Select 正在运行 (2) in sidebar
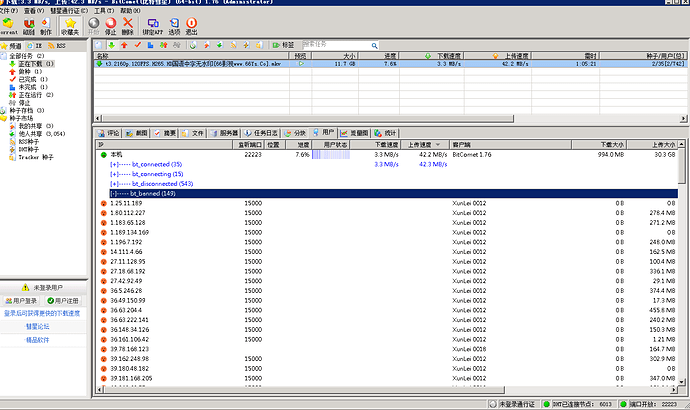 [x=31, y=95]
